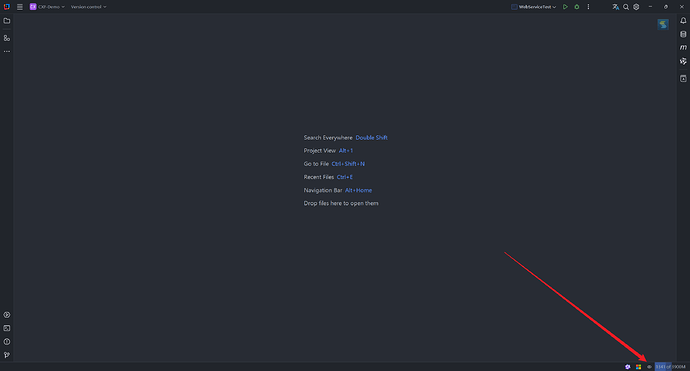Screen dimensions: 690x371
Task: Click the 'Search Everywhere' text
Action: click(x=328, y=138)
